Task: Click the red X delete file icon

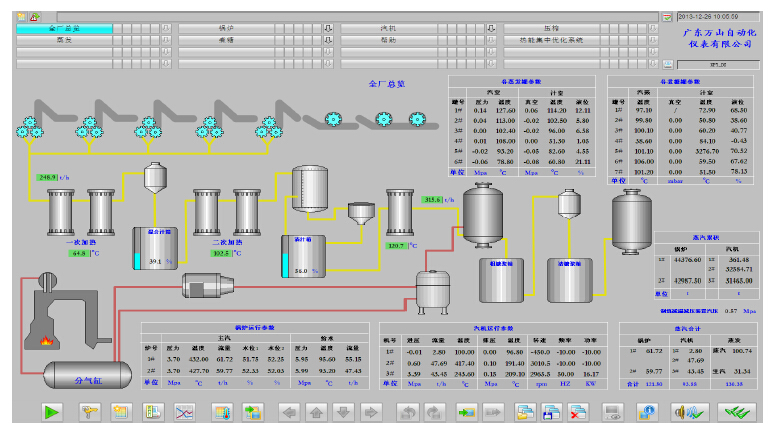Action: click(578, 410)
